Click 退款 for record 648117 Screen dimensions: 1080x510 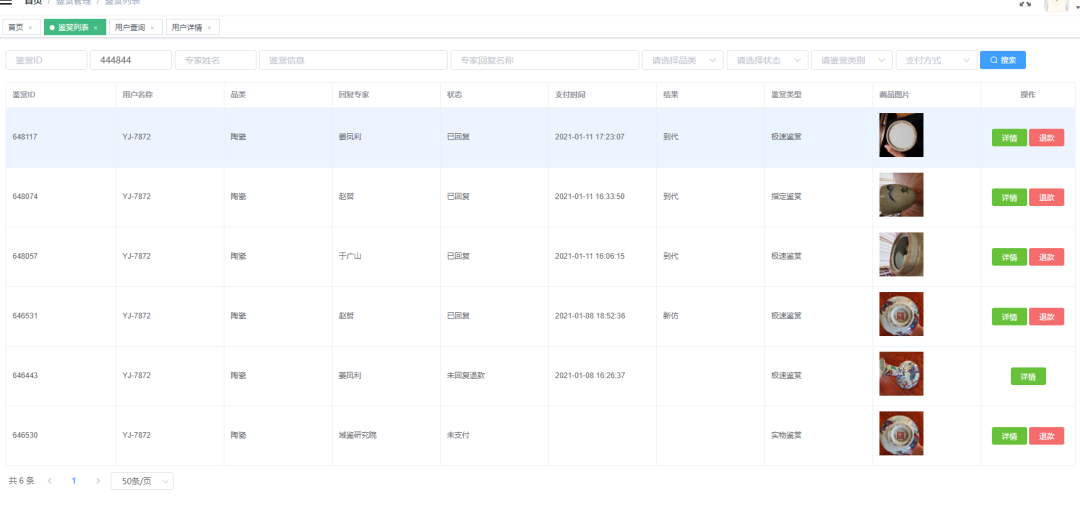(x=1046, y=138)
